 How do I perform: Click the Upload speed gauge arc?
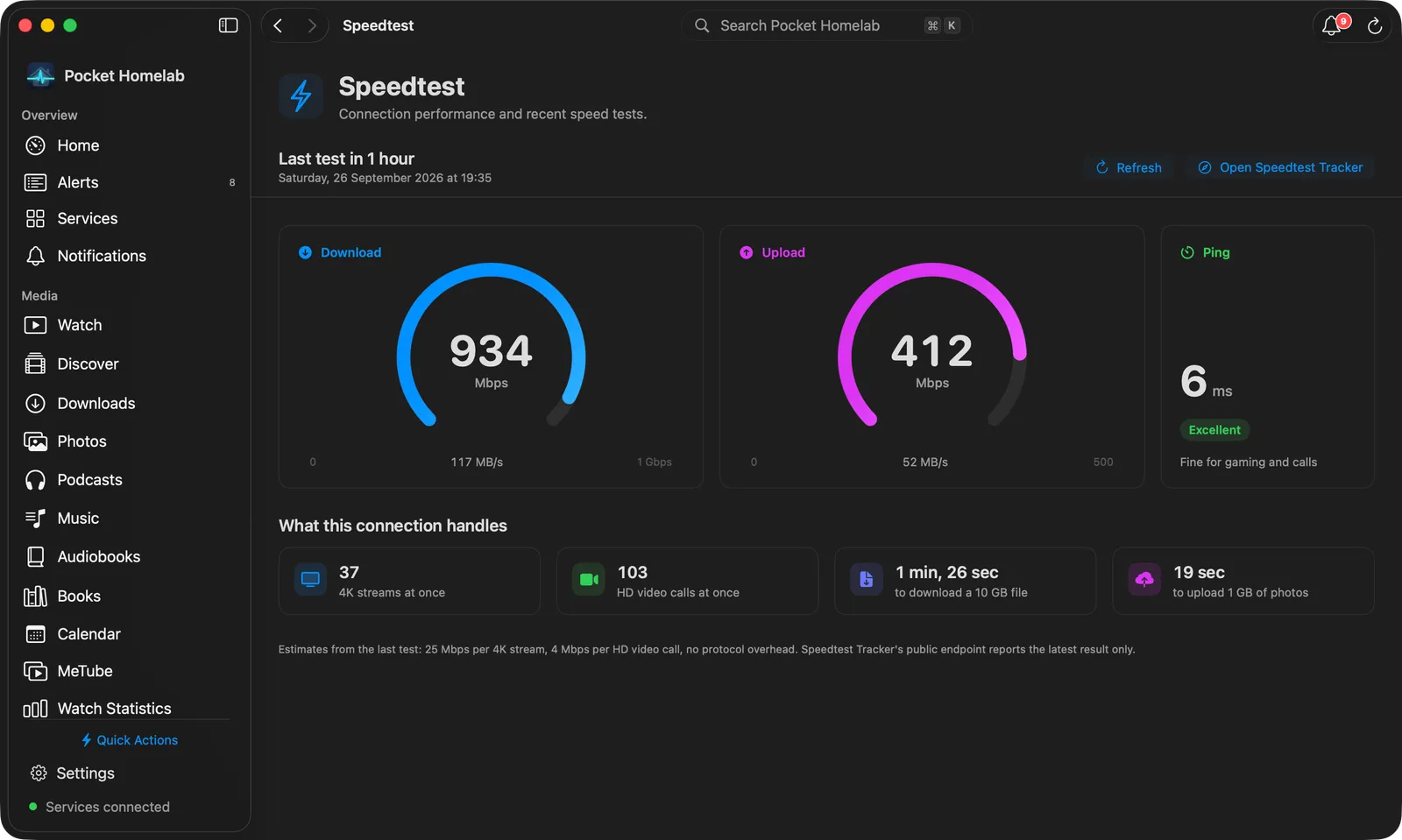[x=932, y=344]
